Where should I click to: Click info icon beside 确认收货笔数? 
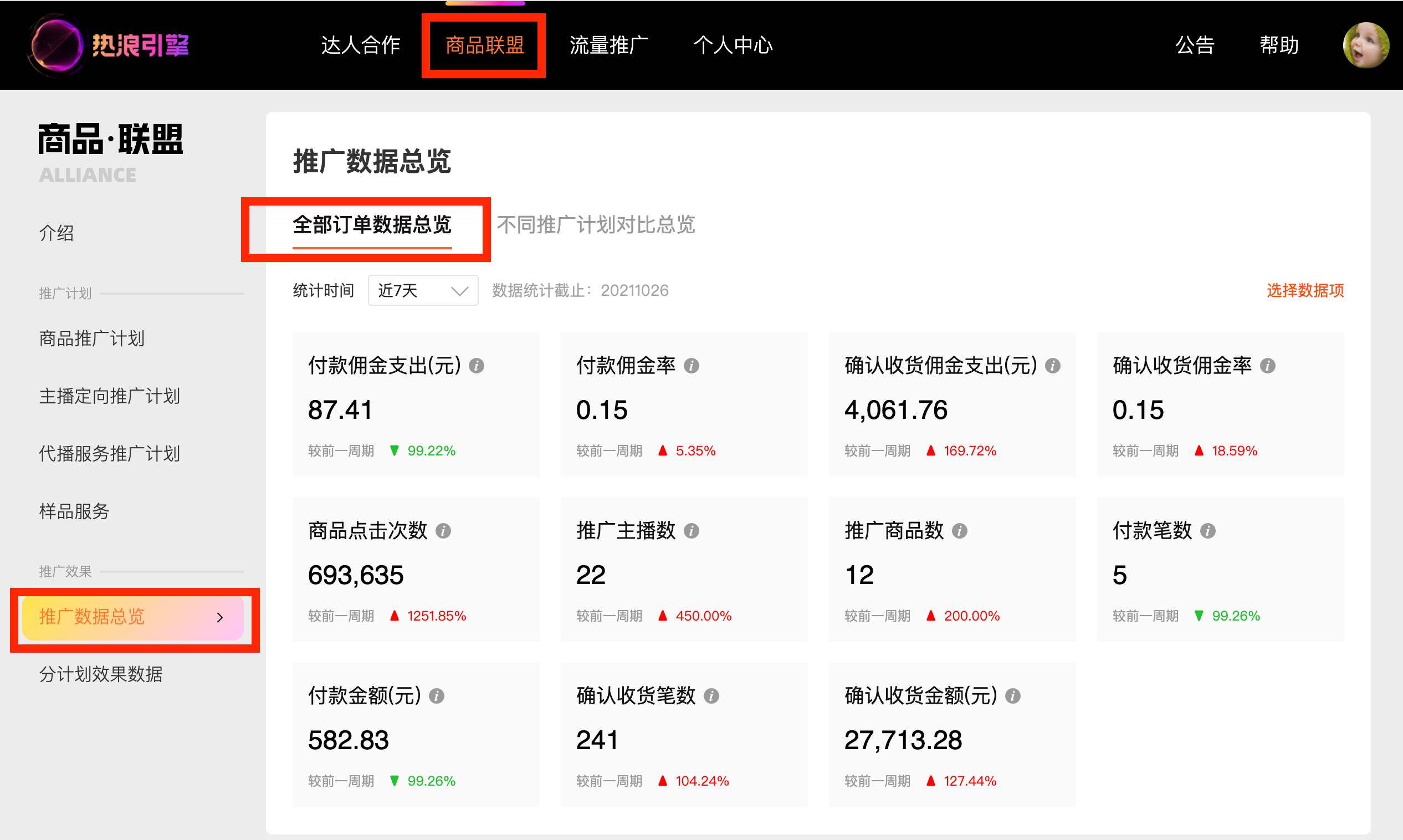pos(711,696)
